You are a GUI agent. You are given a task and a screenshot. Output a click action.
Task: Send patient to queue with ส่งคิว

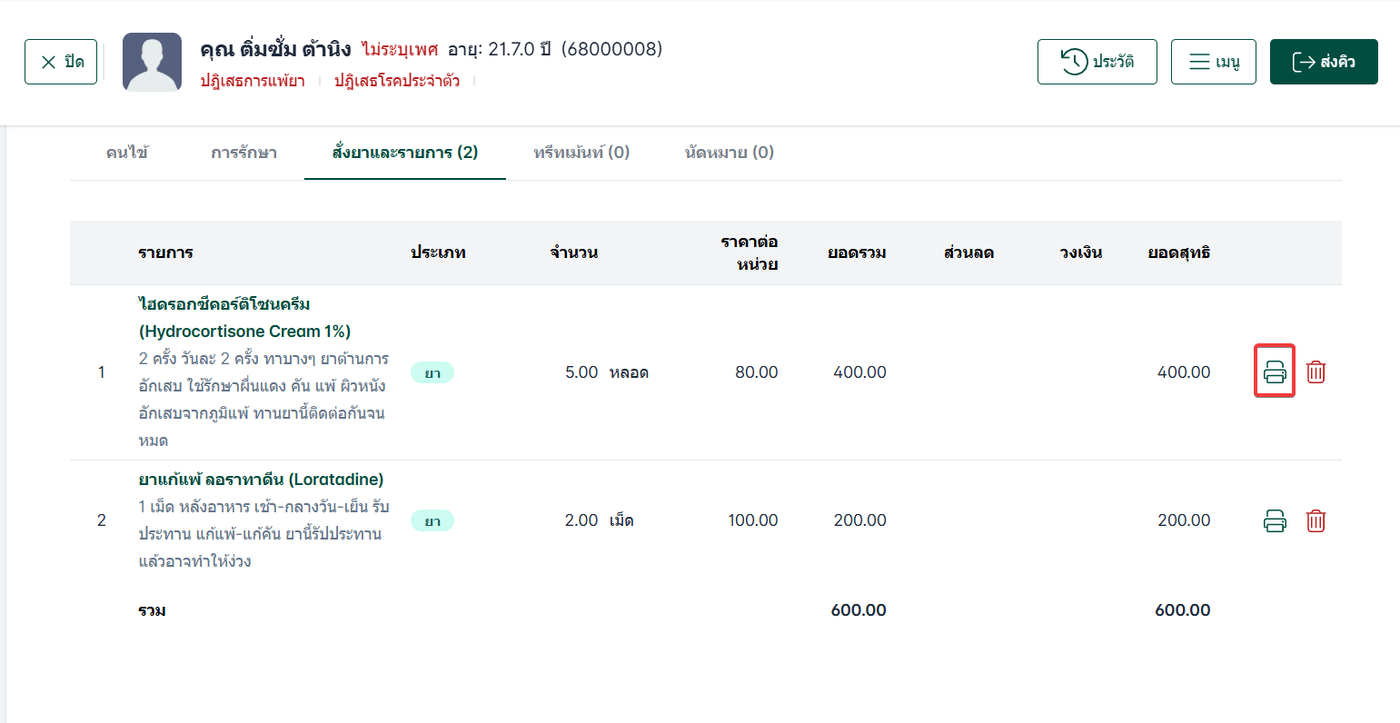click(1324, 62)
